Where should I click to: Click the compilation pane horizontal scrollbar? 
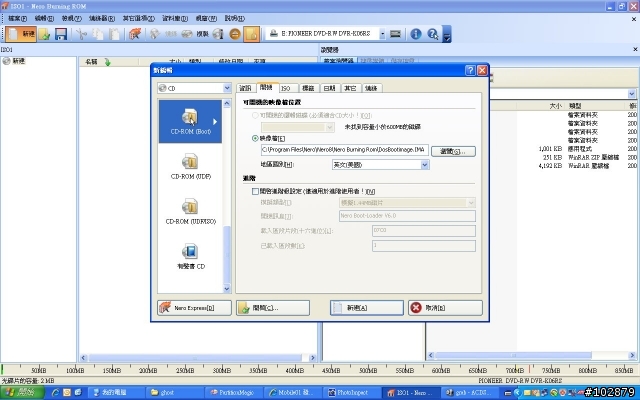pos(195,358)
